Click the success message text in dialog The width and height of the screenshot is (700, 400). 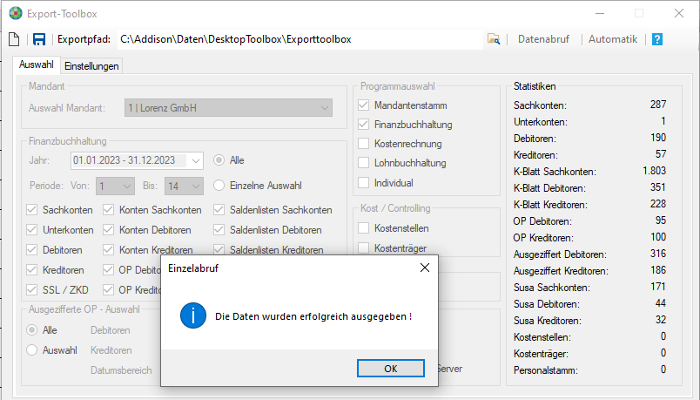click(313, 317)
